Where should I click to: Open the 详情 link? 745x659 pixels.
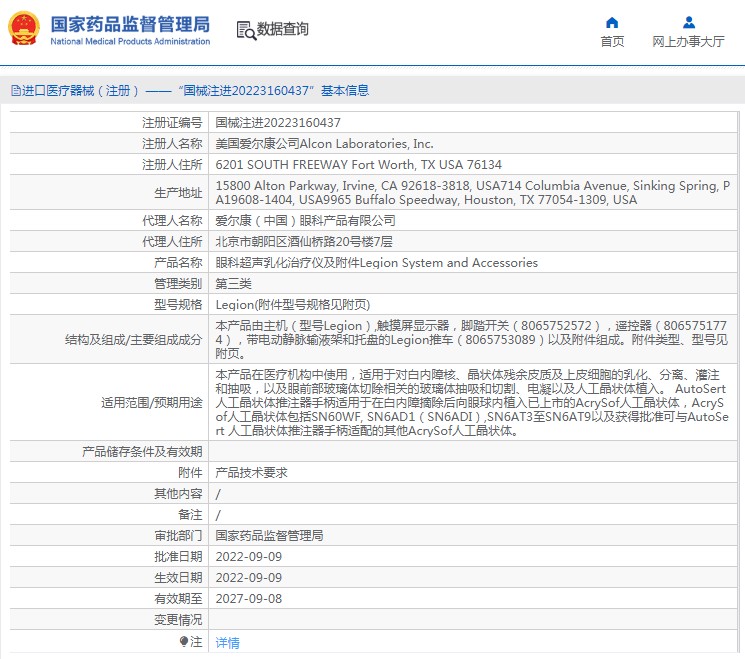point(228,643)
